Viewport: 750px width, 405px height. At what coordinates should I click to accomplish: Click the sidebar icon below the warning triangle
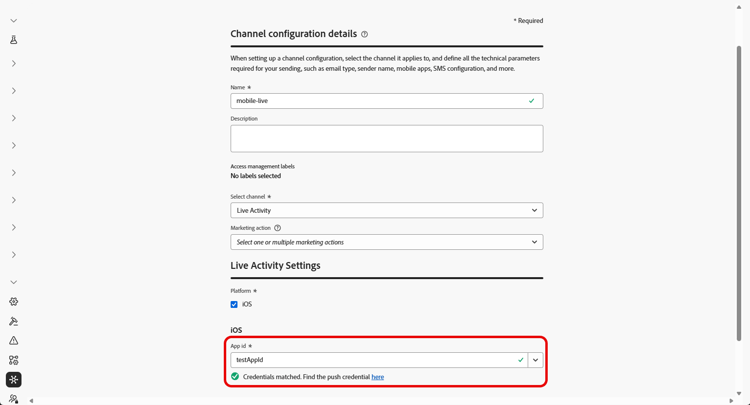(x=14, y=360)
